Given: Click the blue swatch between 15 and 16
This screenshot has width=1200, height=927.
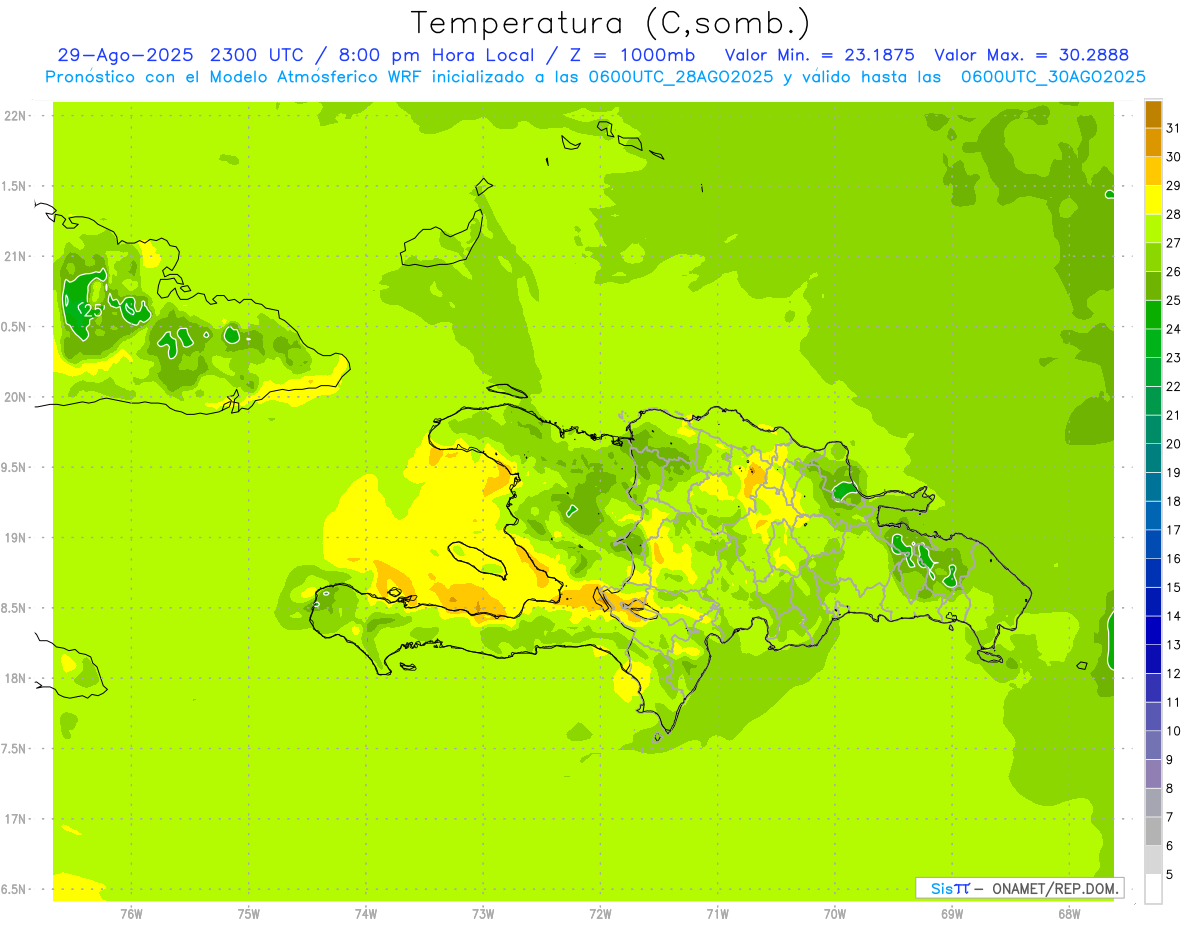Looking at the screenshot, I should 1153,573.
